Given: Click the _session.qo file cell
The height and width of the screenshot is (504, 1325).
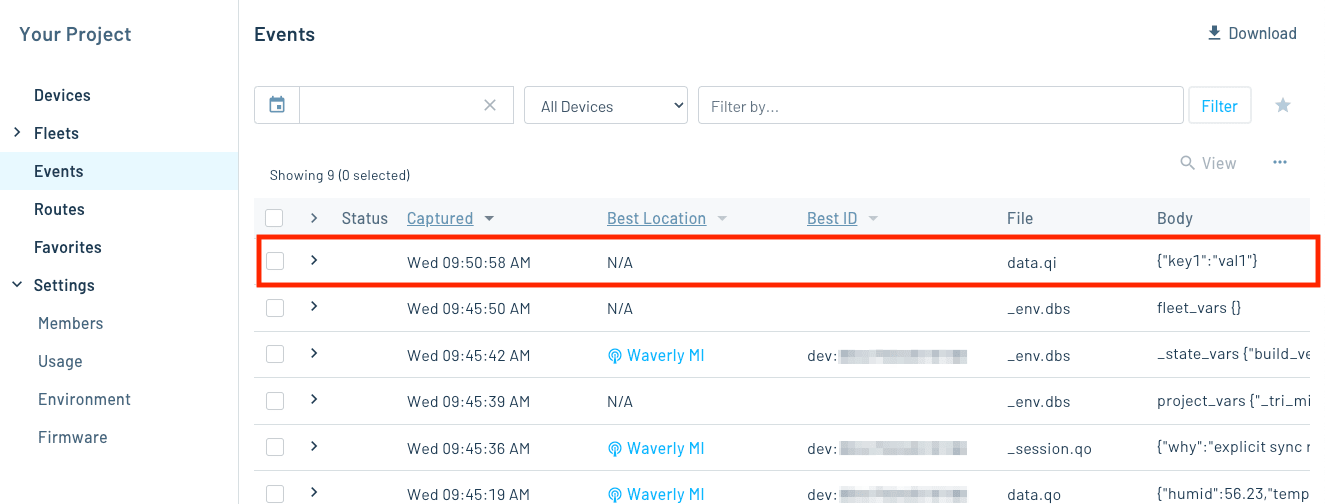Looking at the screenshot, I should click(x=1049, y=448).
